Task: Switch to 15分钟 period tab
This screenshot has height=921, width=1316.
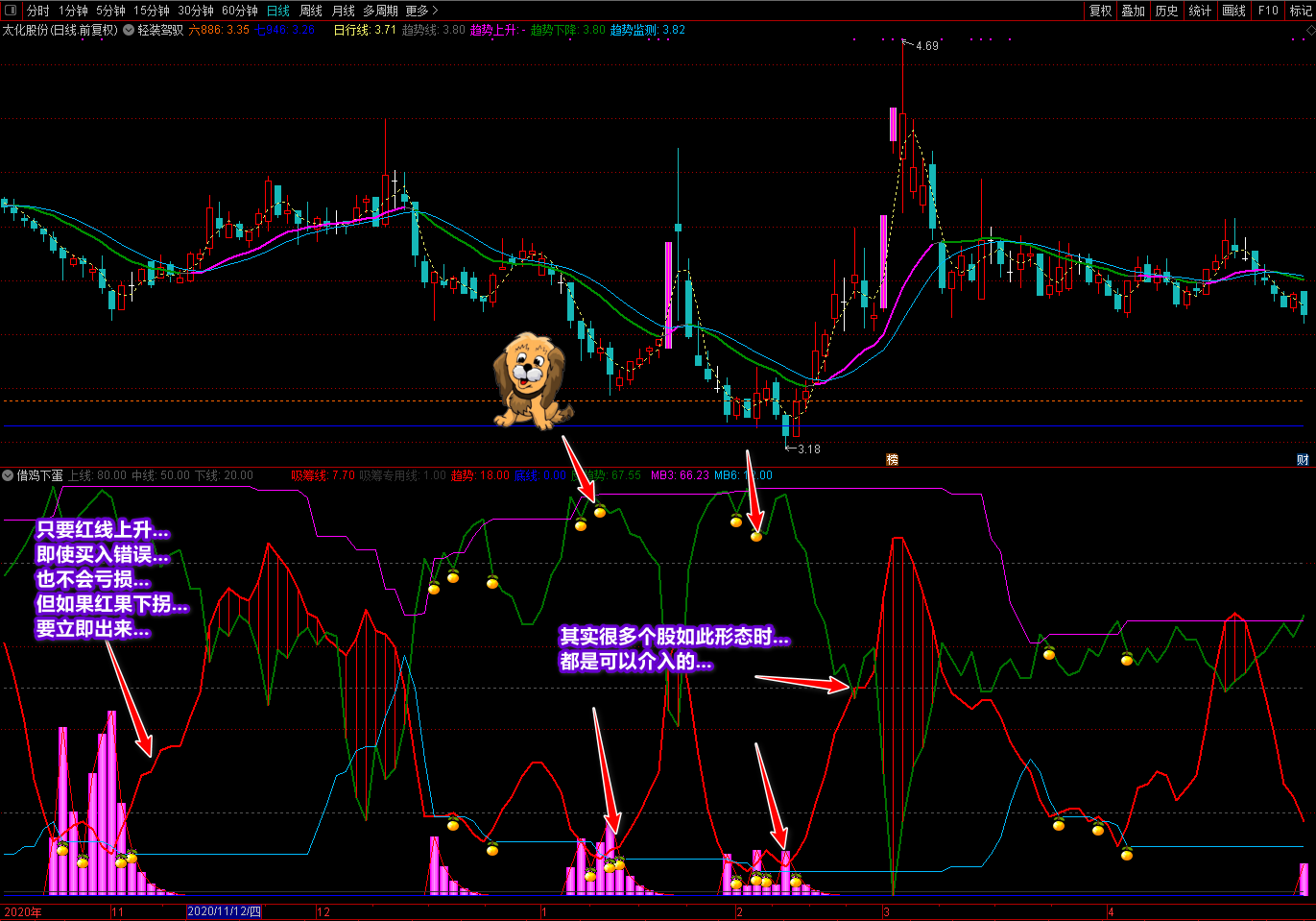Action: coord(152,11)
